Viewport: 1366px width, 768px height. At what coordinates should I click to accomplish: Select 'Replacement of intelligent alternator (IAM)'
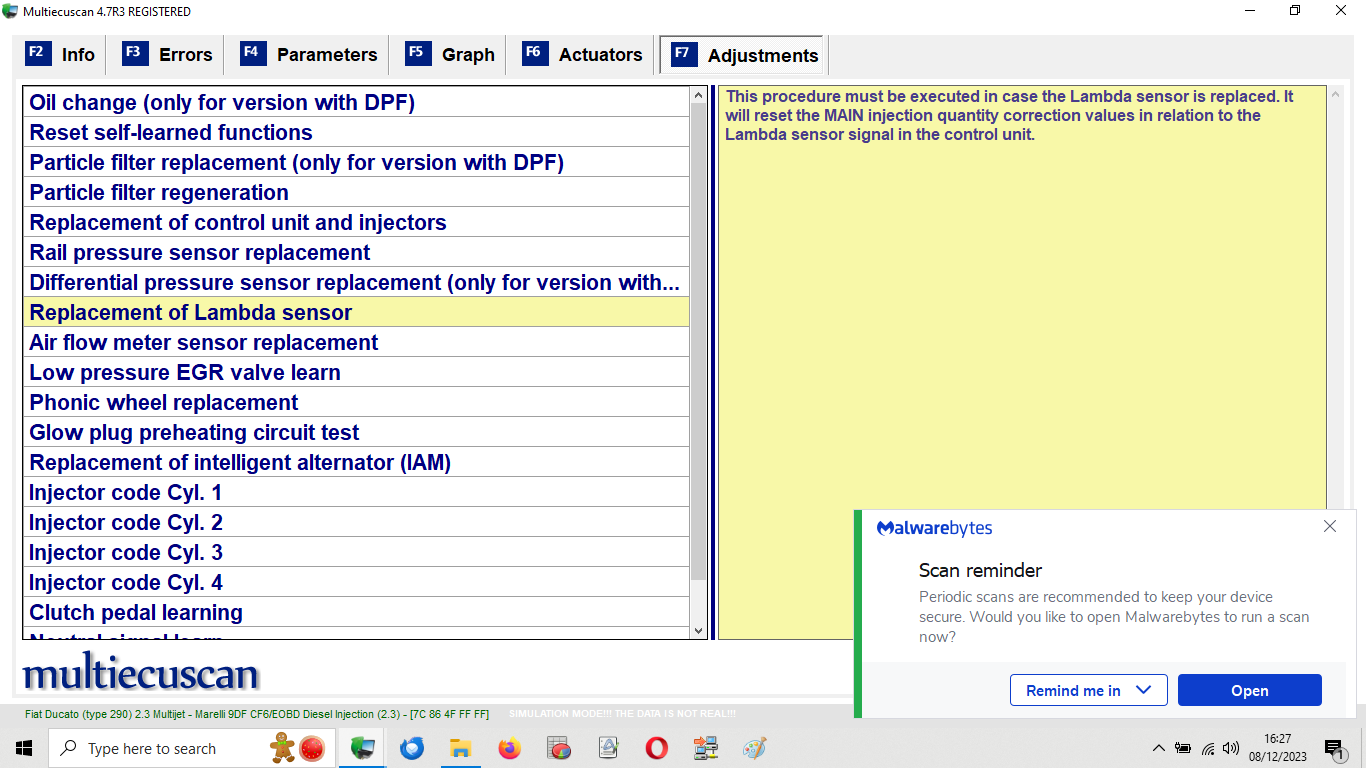[x=356, y=462]
